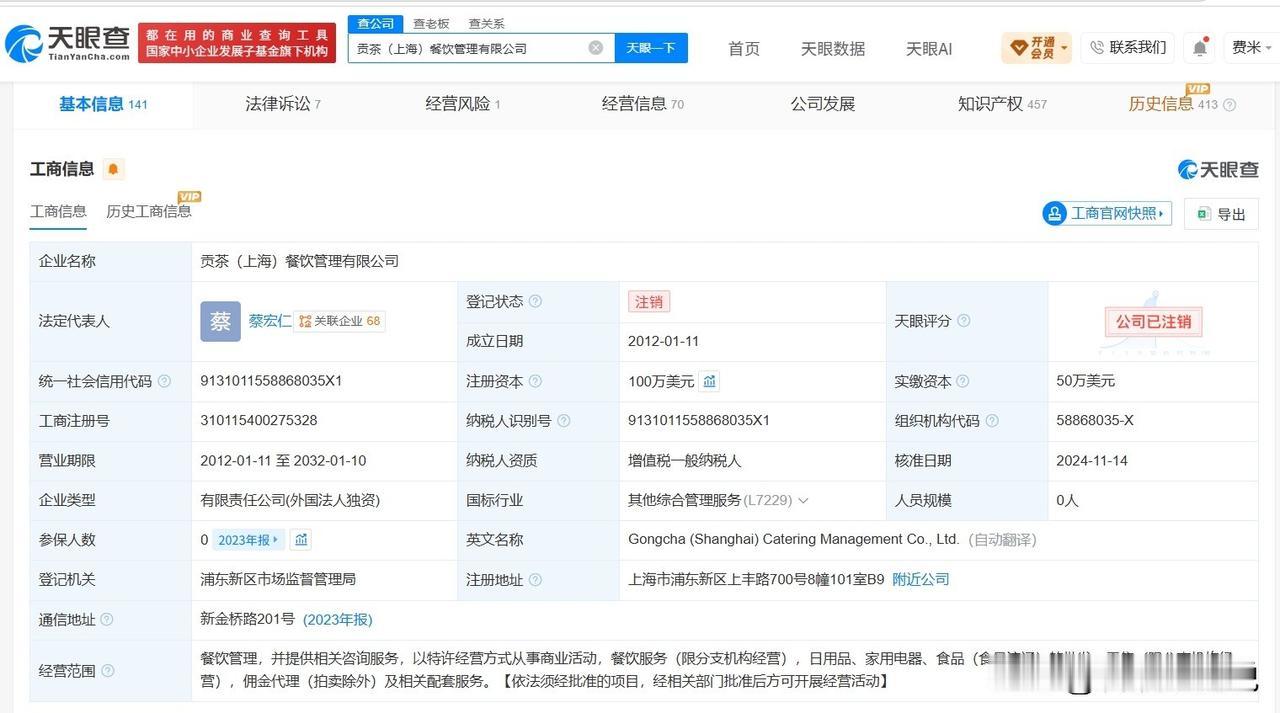Open 经营信息 70 tab
The image size is (1280, 713).
point(643,104)
